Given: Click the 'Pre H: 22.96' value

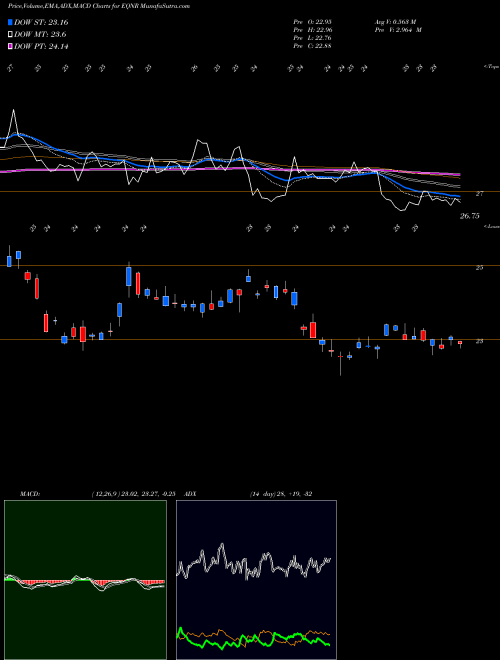Looking at the screenshot, I should [313, 30].
